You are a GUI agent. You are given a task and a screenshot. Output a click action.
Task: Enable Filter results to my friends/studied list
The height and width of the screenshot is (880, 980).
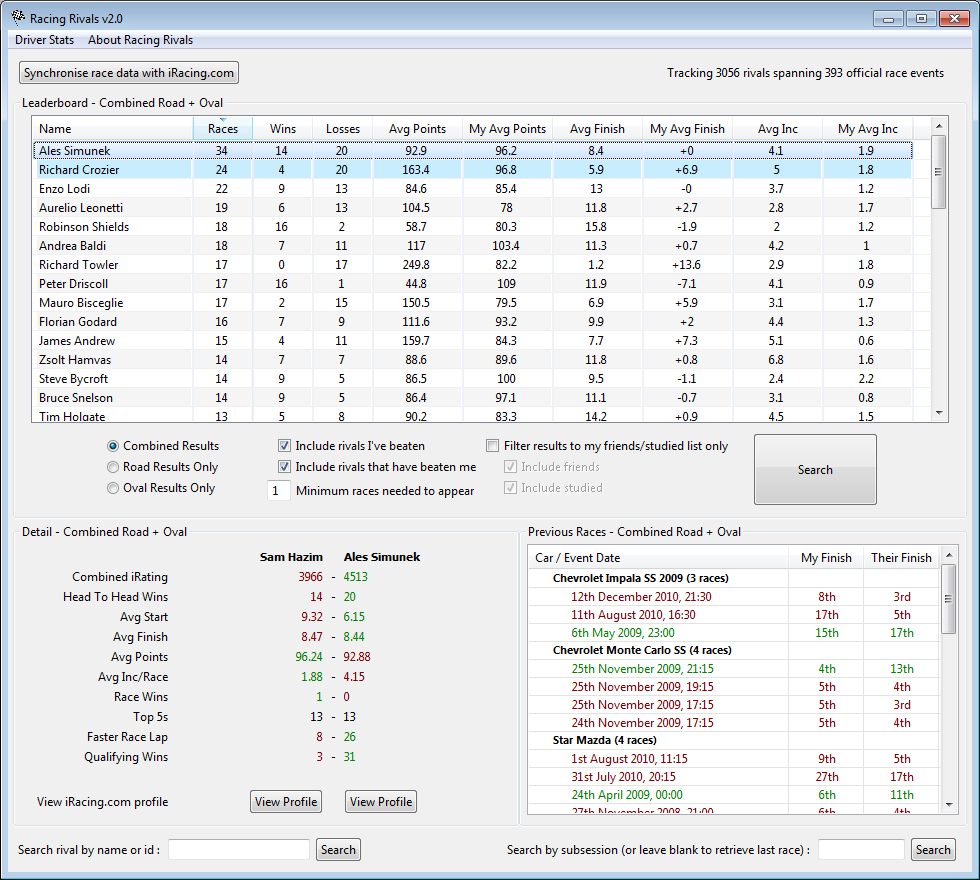[x=492, y=446]
